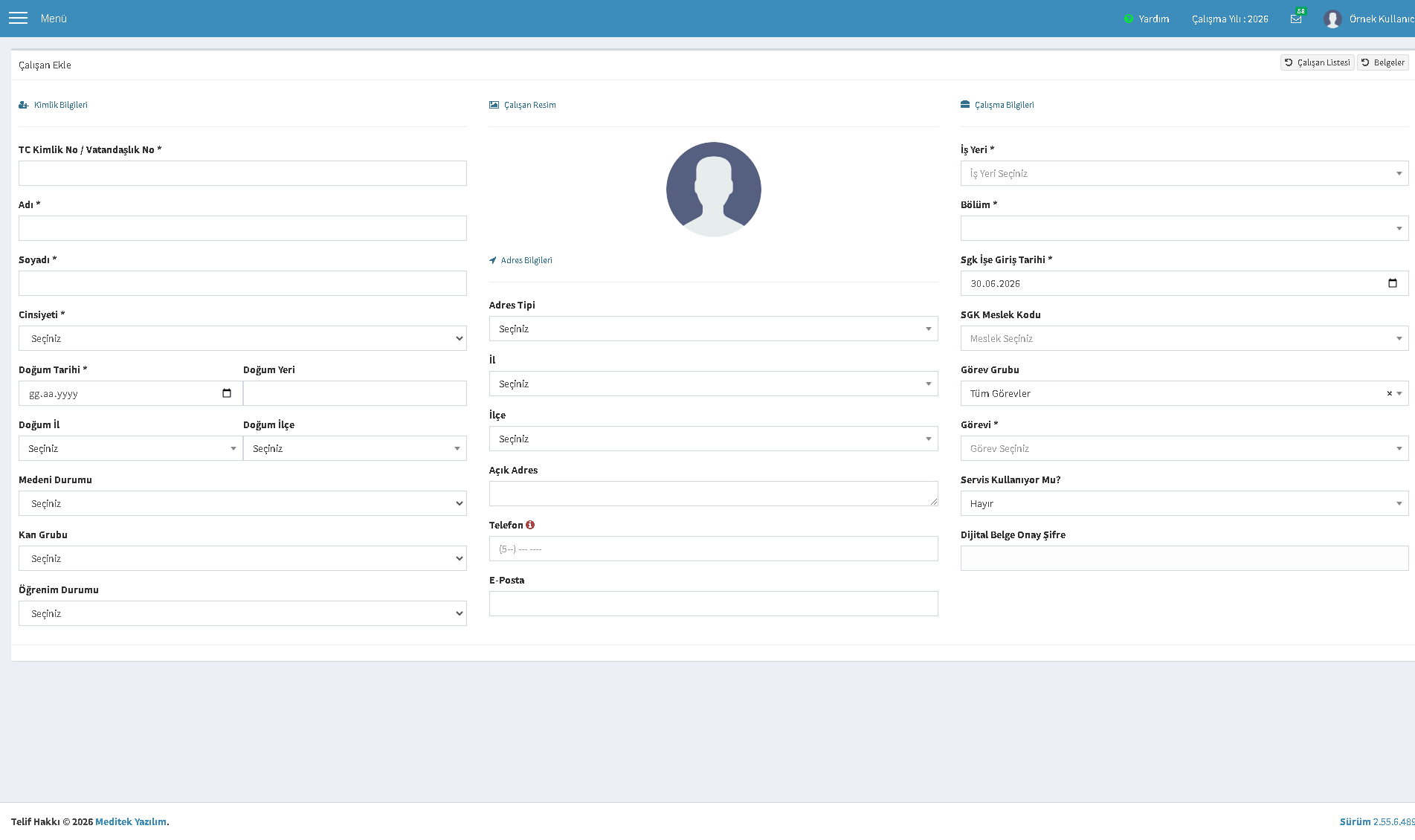The image size is (1415, 840).
Task: Open the hamburger menu icon
Action: [18, 18]
